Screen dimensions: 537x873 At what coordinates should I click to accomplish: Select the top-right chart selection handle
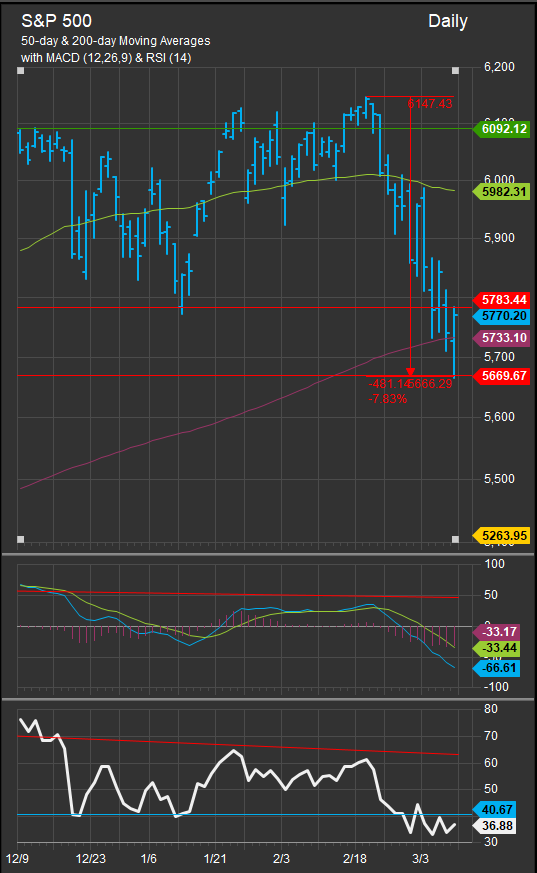pyautogui.click(x=455, y=71)
